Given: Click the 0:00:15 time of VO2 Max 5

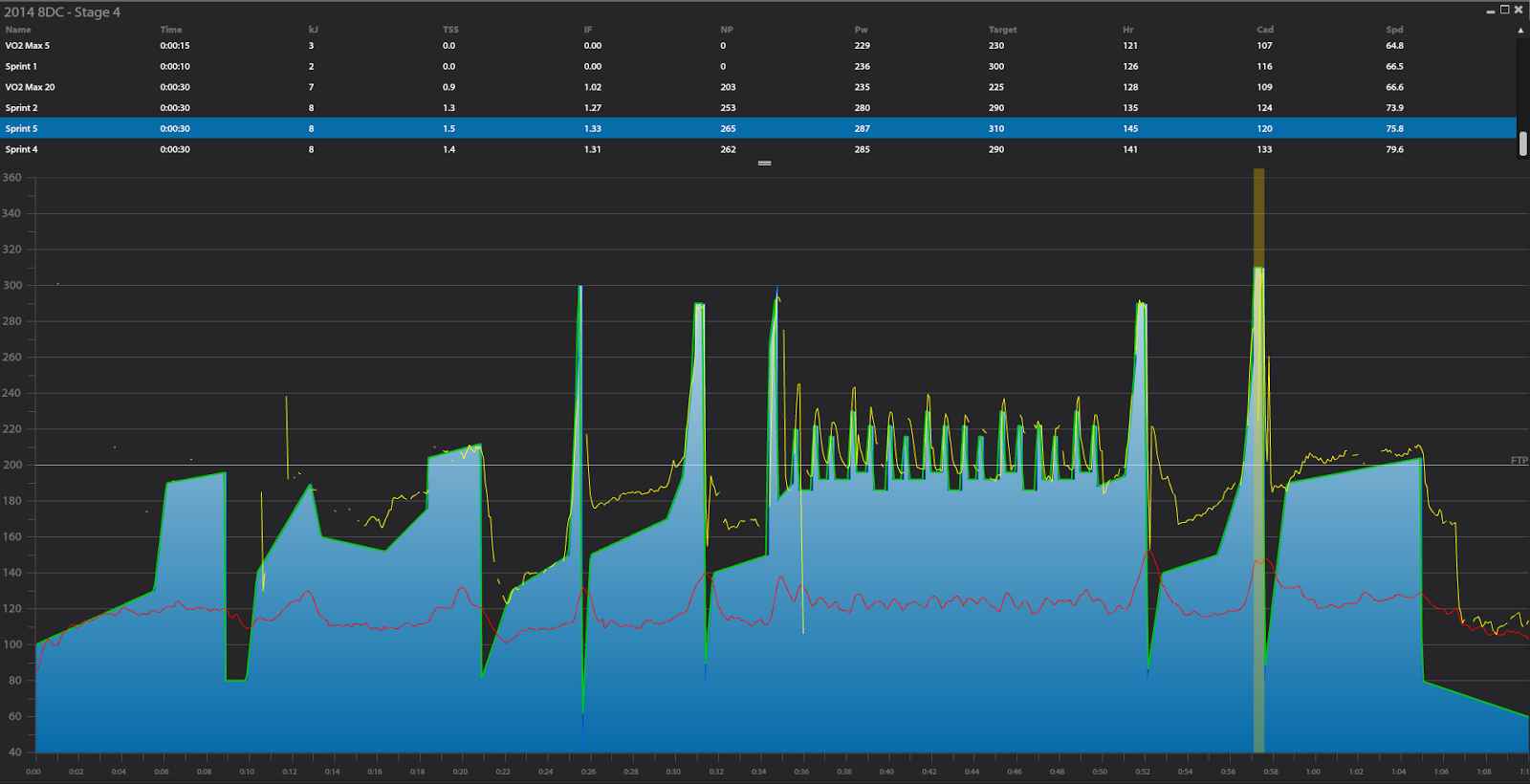Looking at the screenshot, I should point(175,46).
